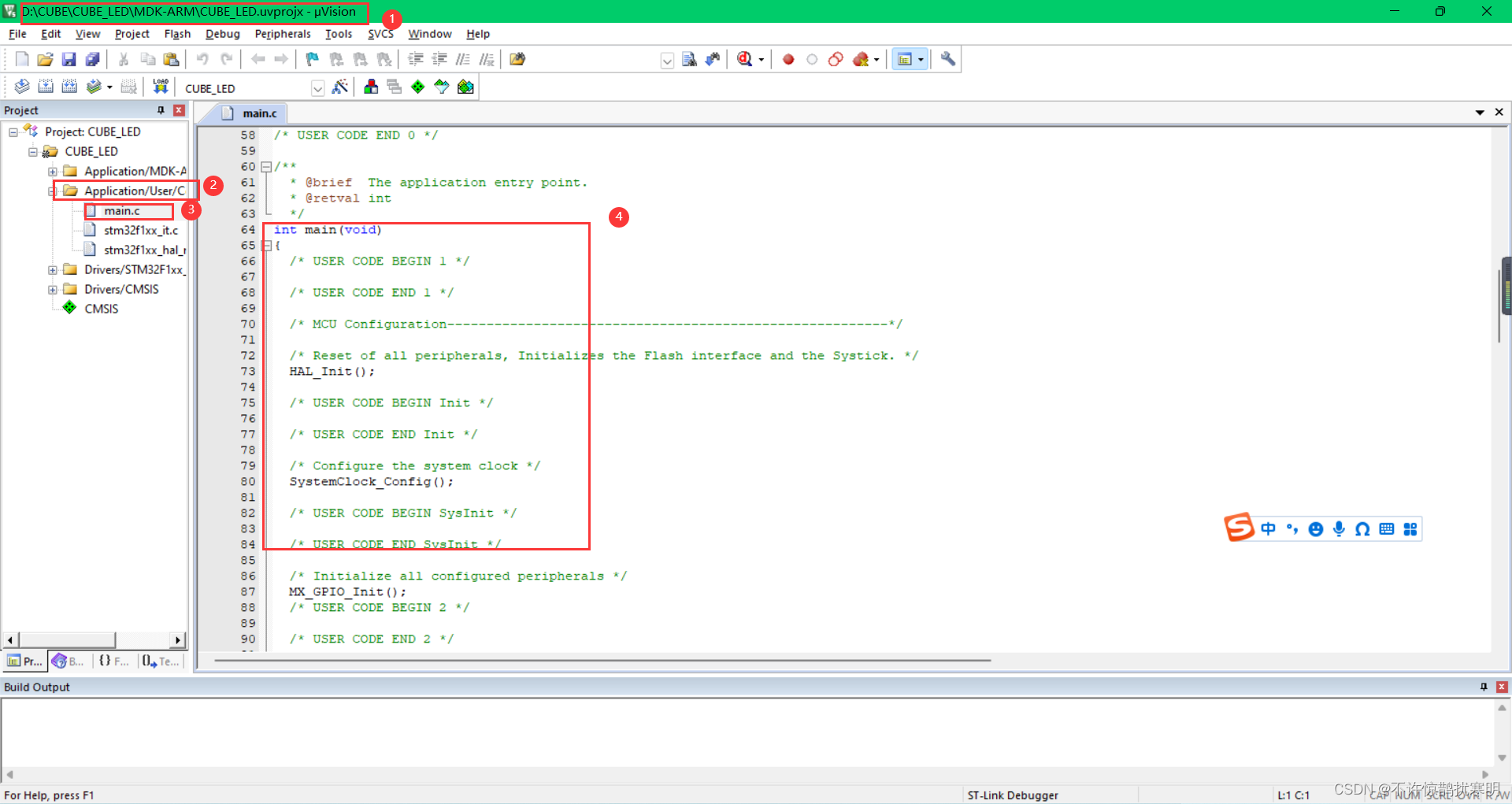Open a file using the folder icon
Screen dimensions: 1512x804
(x=46, y=59)
